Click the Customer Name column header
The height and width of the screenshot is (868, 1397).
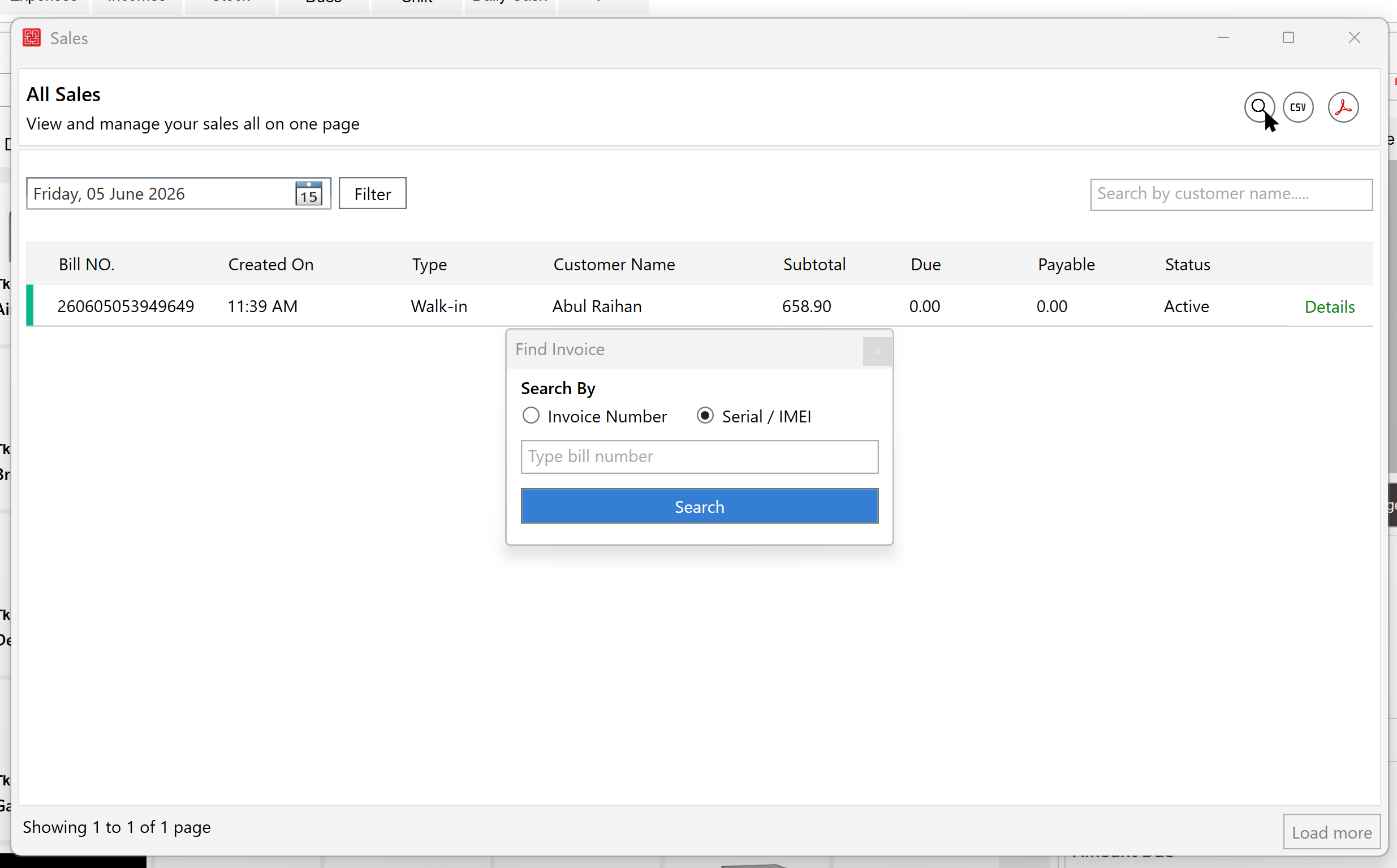click(x=614, y=265)
